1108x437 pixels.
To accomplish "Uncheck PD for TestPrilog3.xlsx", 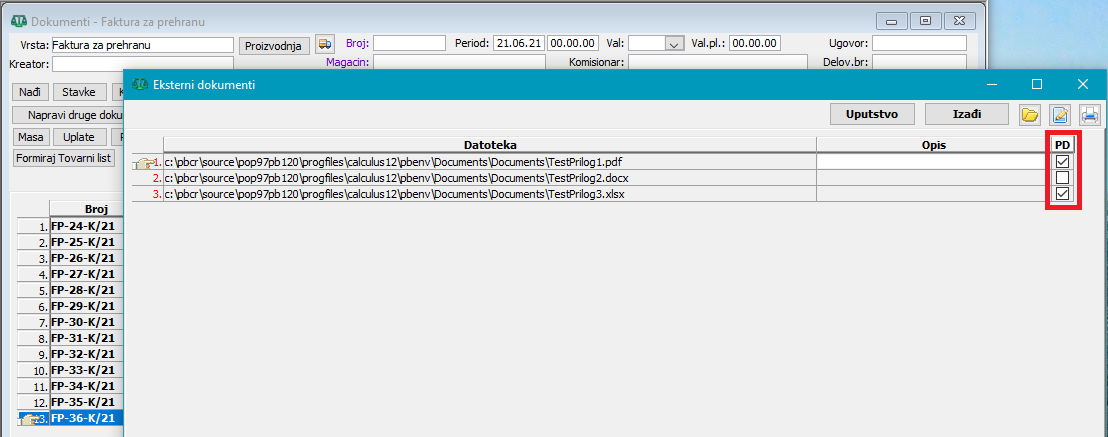I will point(1063,194).
